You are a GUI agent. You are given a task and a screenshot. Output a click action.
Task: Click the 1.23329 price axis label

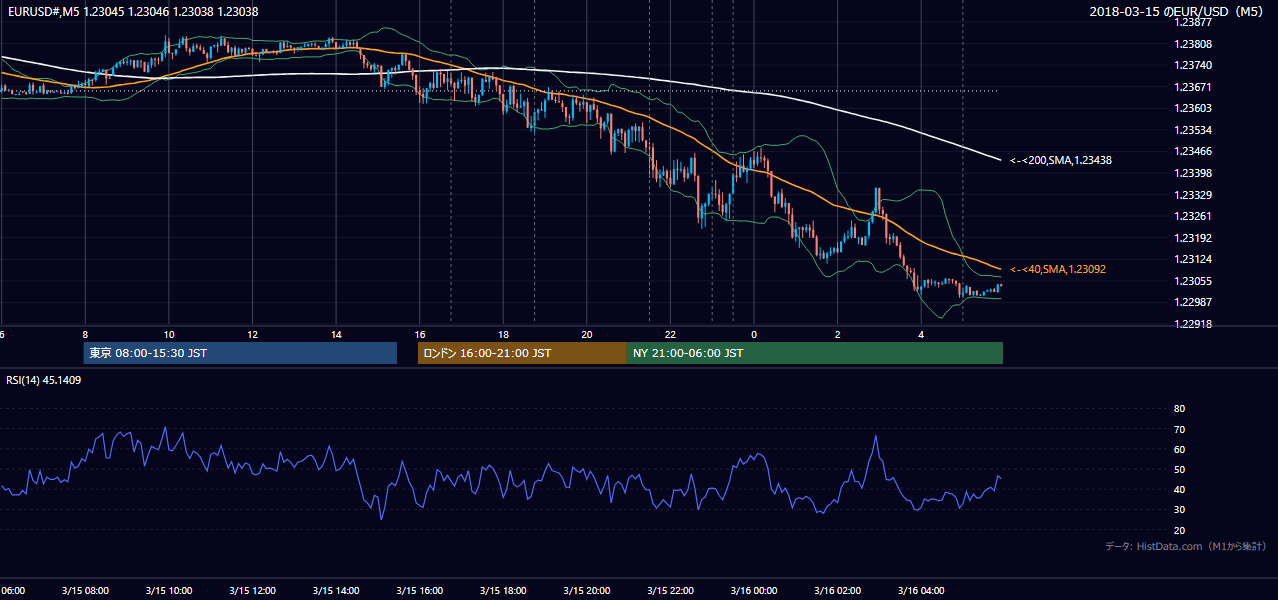point(1193,195)
